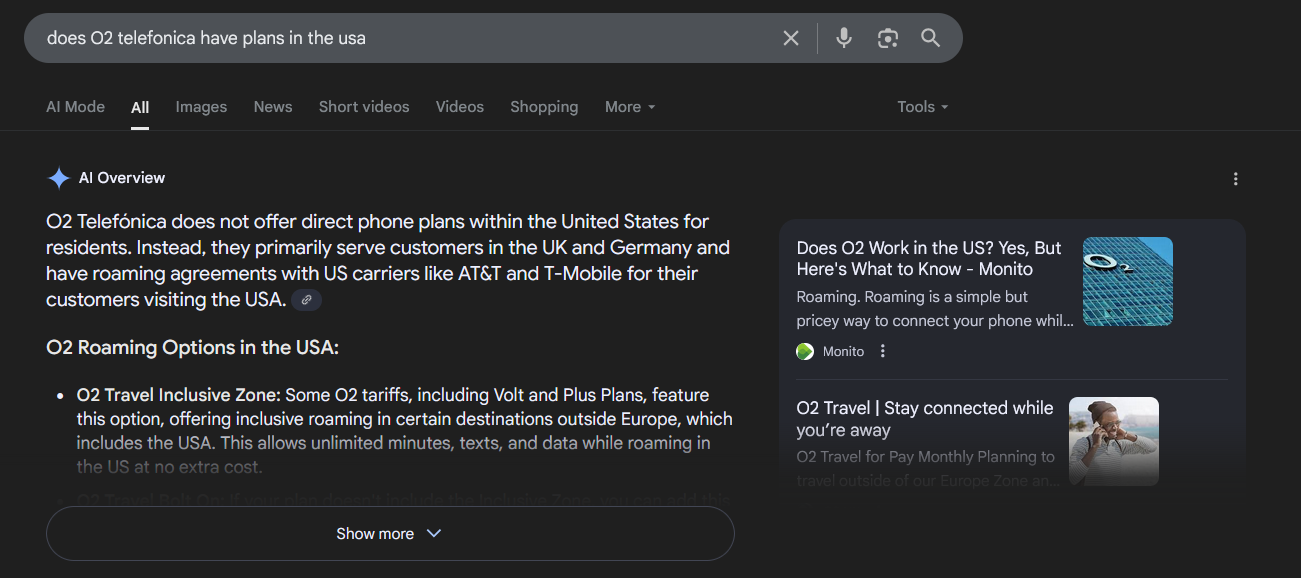1301x578 pixels.
Task: Start voice search with the microphone icon
Action: pos(844,38)
